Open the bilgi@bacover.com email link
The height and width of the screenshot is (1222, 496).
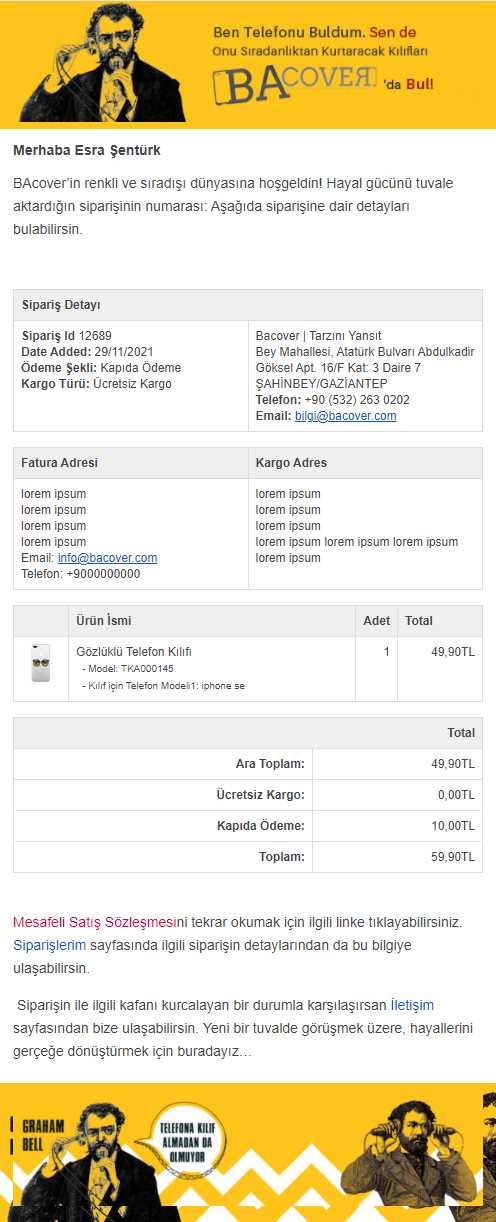click(345, 416)
